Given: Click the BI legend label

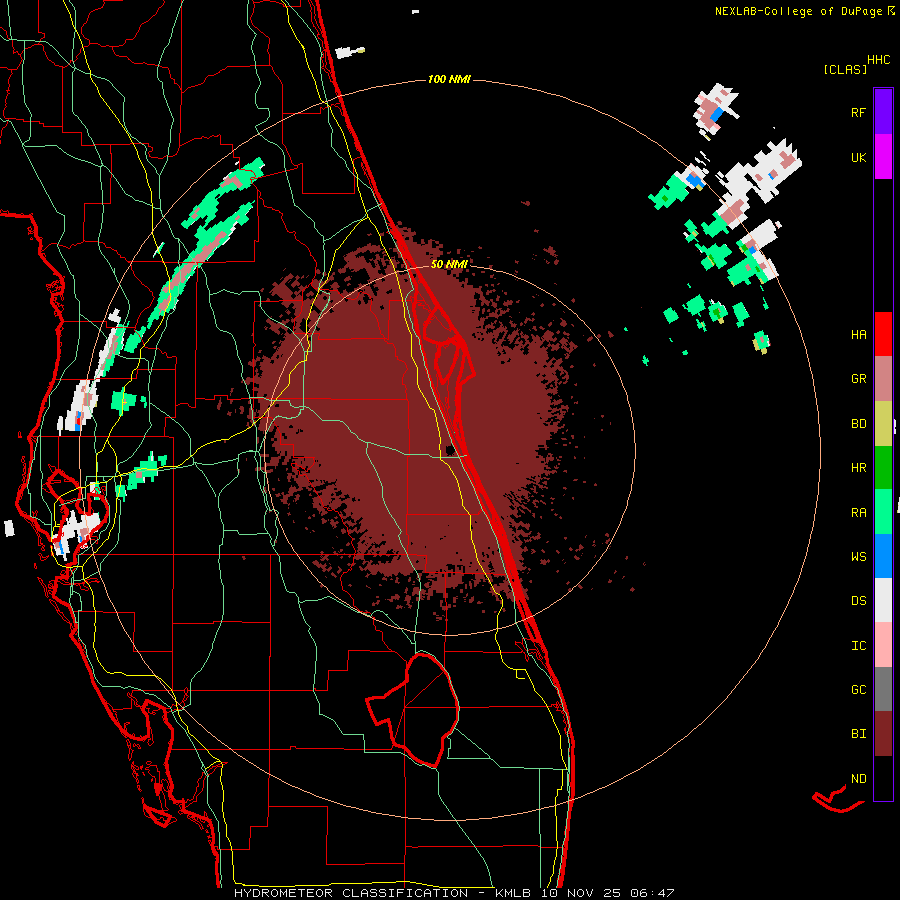Looking at the screenshot, I should click(858, 734).
